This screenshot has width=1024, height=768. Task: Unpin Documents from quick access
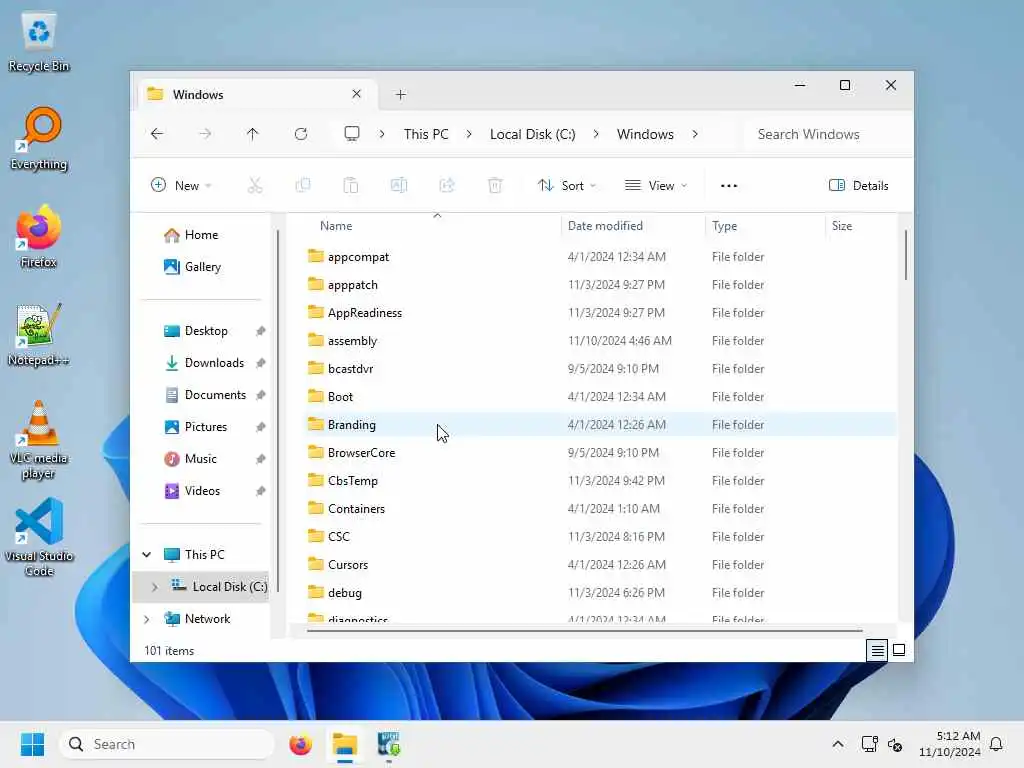tap(261, 395)
